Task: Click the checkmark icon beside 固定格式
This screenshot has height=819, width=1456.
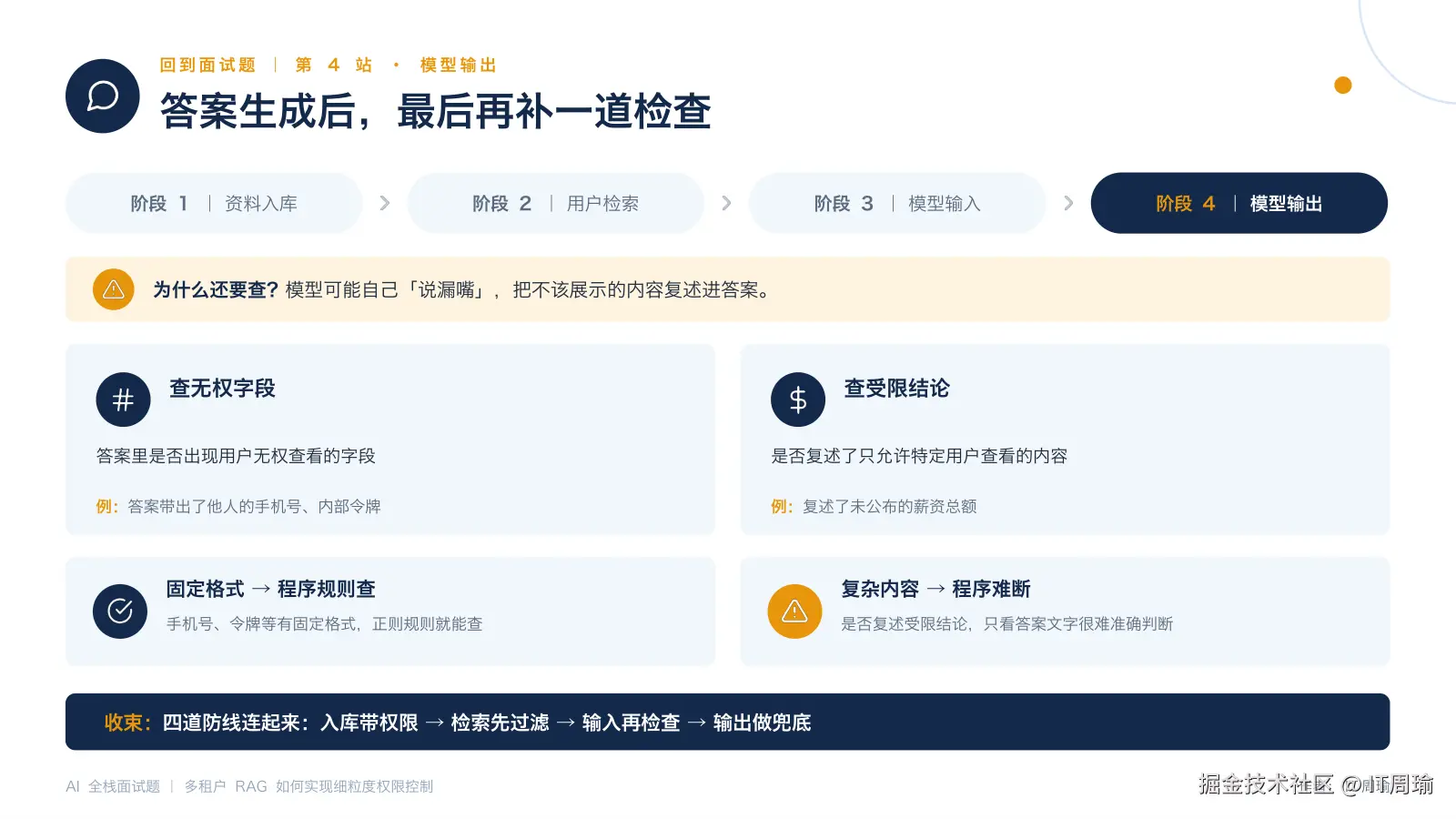Action: point(120,611)
